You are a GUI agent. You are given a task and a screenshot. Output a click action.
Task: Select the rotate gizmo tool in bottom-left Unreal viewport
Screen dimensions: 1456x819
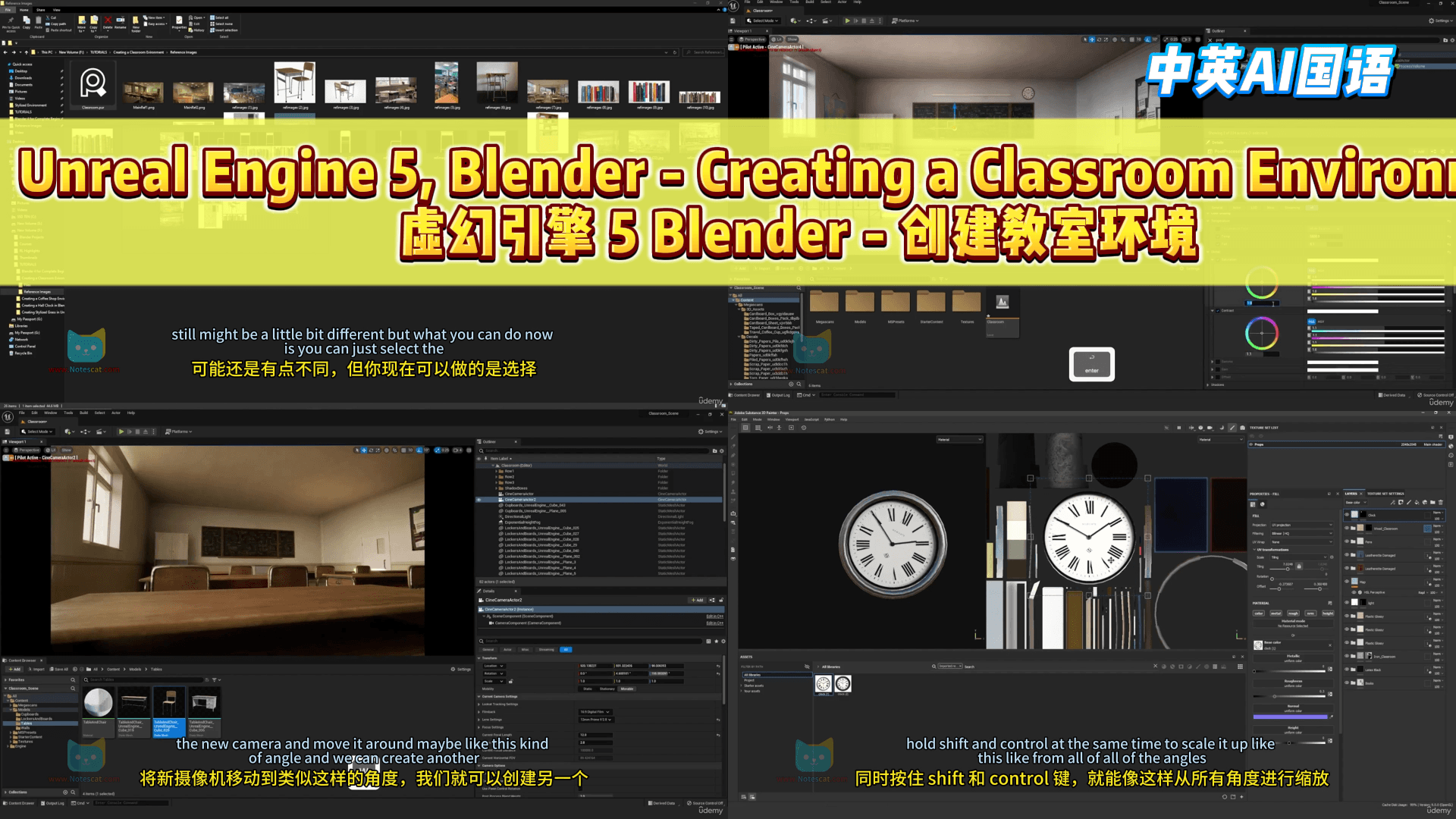tap(371, 450)
